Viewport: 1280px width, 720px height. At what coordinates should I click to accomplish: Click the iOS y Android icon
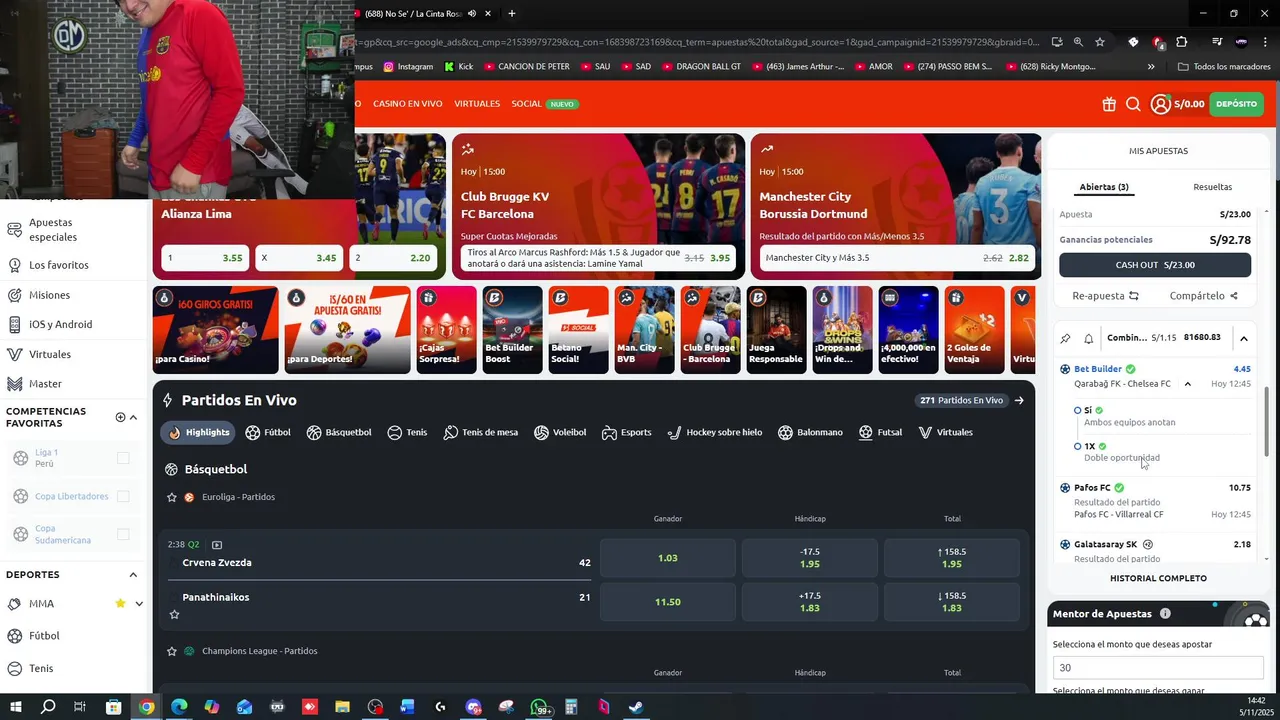[14, 325]
